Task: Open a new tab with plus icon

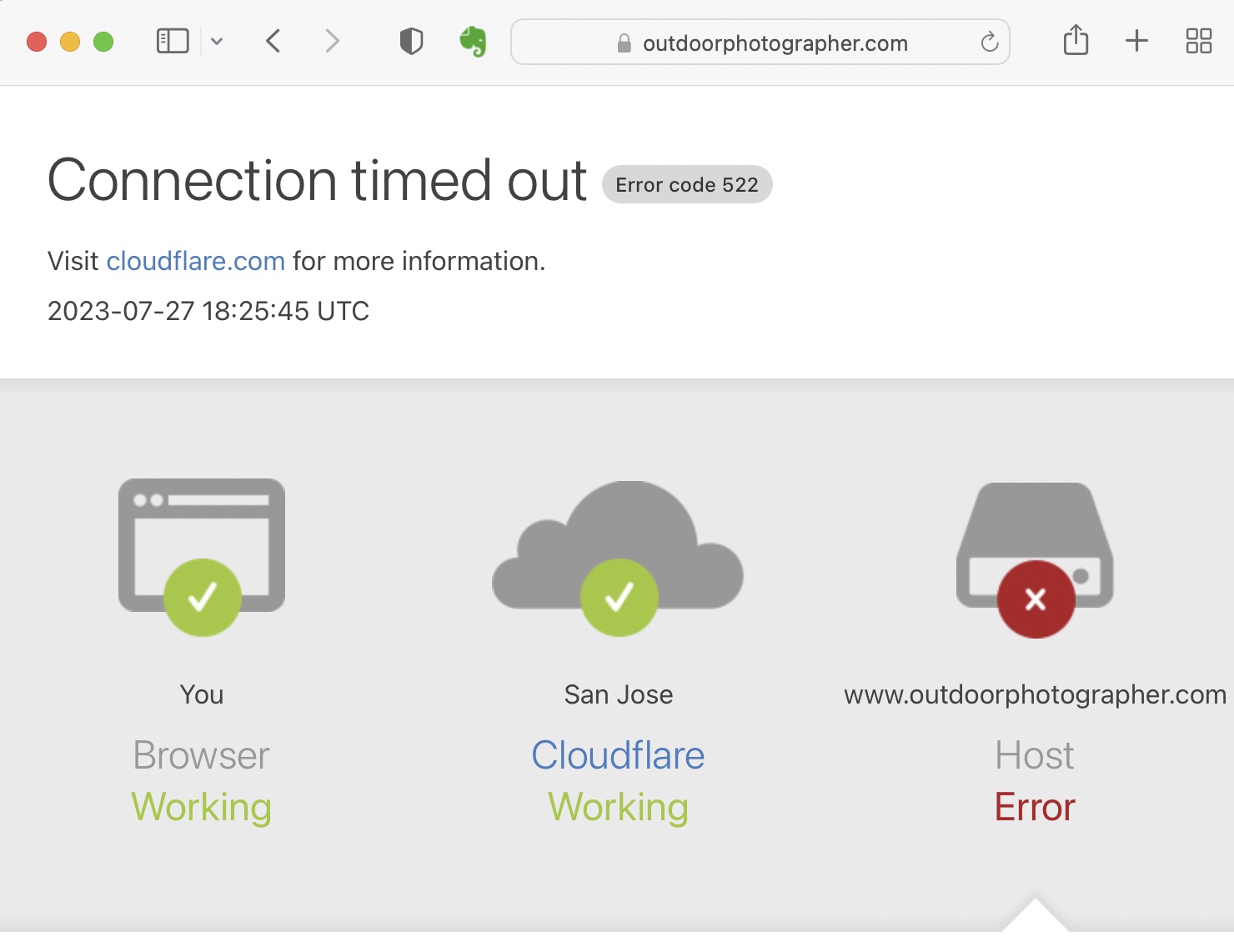Action: pyautogui.click(x=1136, y=41)
